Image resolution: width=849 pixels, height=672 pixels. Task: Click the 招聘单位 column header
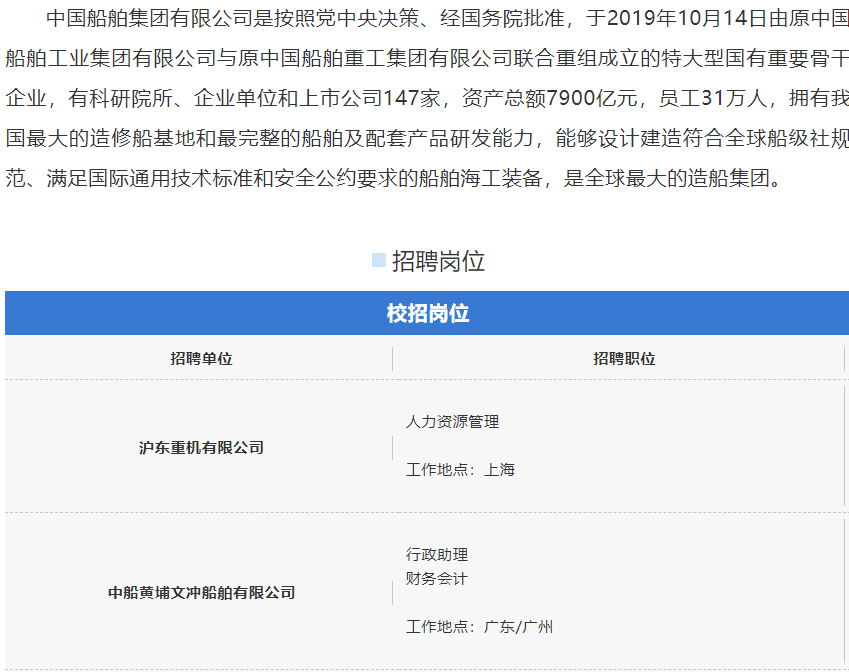[x=201, y=358]
